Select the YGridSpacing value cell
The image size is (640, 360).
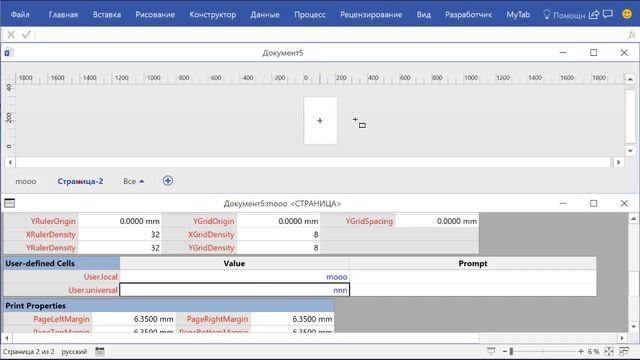pyautogui.click(x=437, y=221)
